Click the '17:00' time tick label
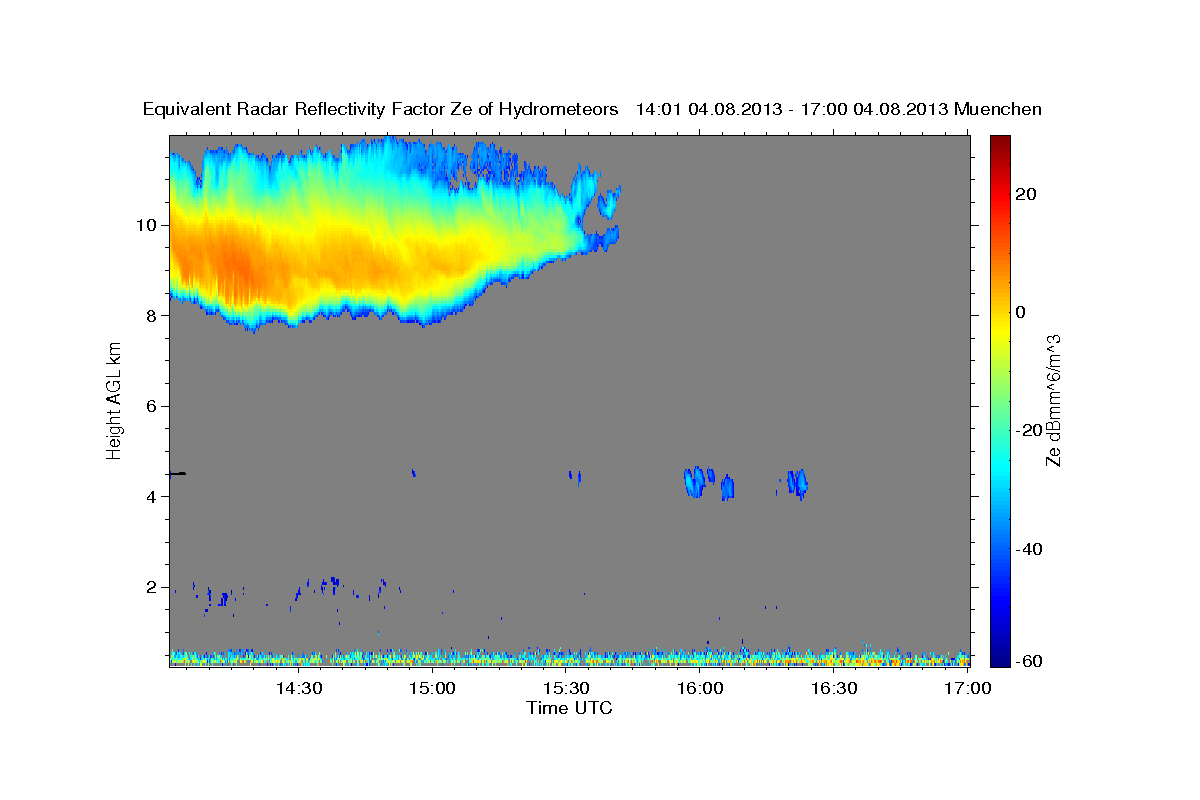This screenshot has height=800, width=1200. tap(967, 688)
